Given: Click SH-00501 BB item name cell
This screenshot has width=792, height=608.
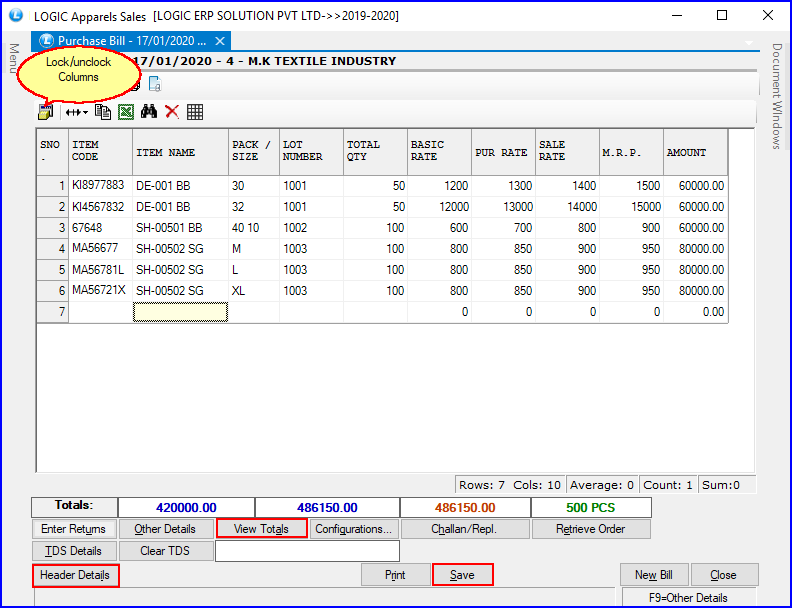Looking at the screenshot, I should click(x=180, y=228).
